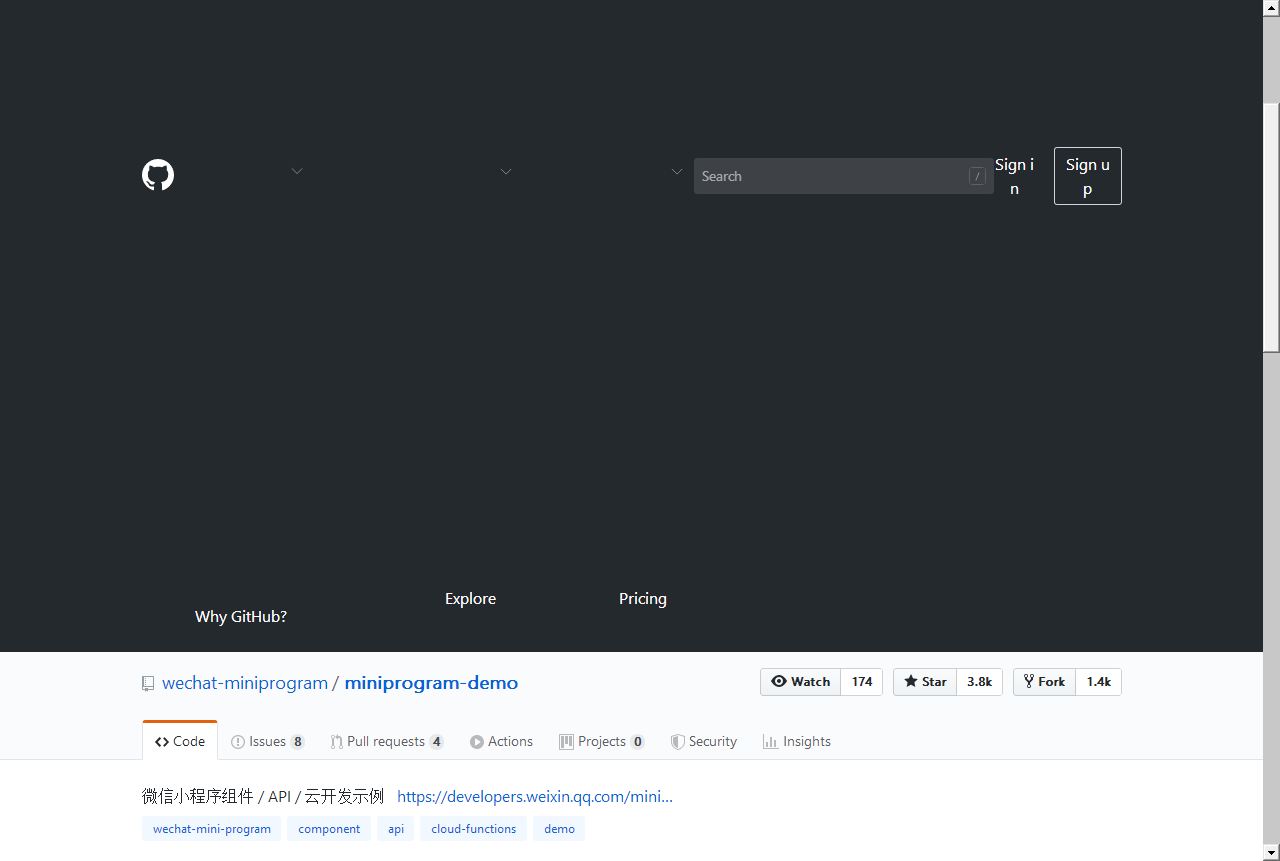
Task: Click the 174 watchers count
Action: coord(862,682)
